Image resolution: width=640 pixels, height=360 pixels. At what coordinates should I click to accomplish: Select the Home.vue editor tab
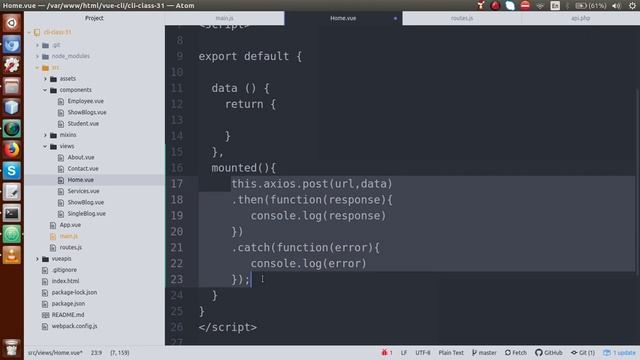[343, 18]
